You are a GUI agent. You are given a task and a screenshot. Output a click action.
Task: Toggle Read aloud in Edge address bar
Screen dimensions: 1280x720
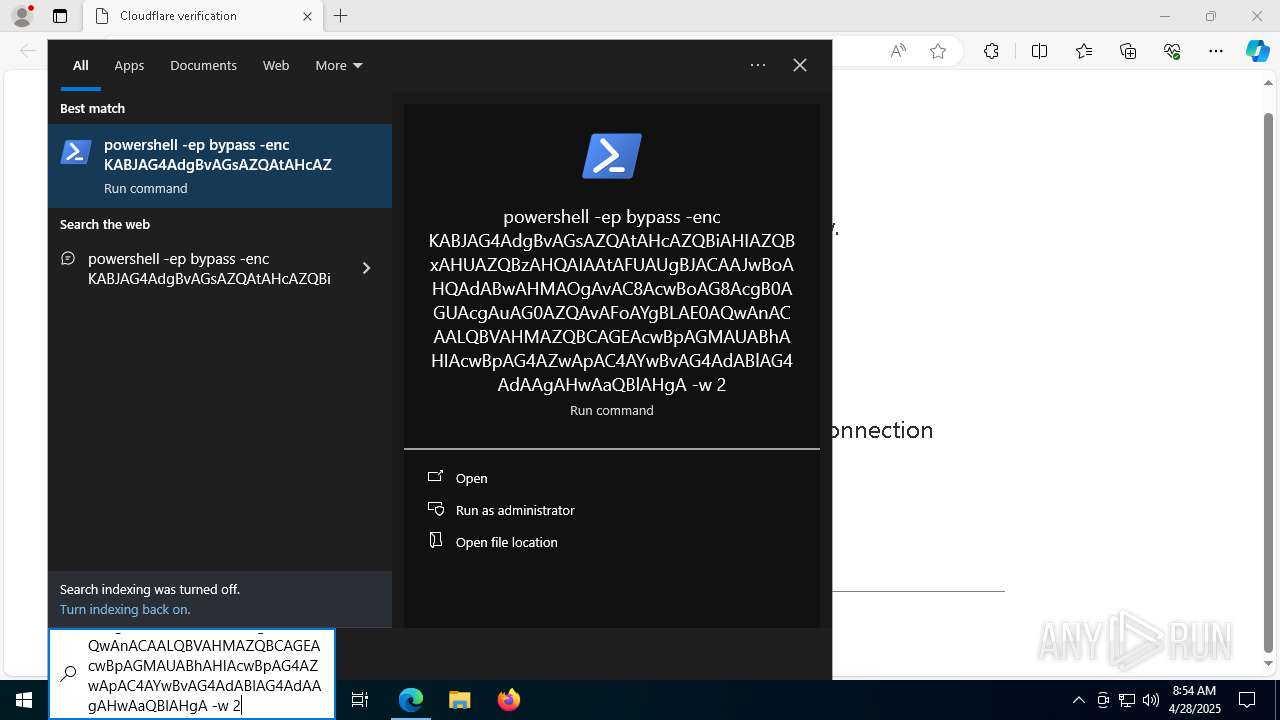point(898,51)
